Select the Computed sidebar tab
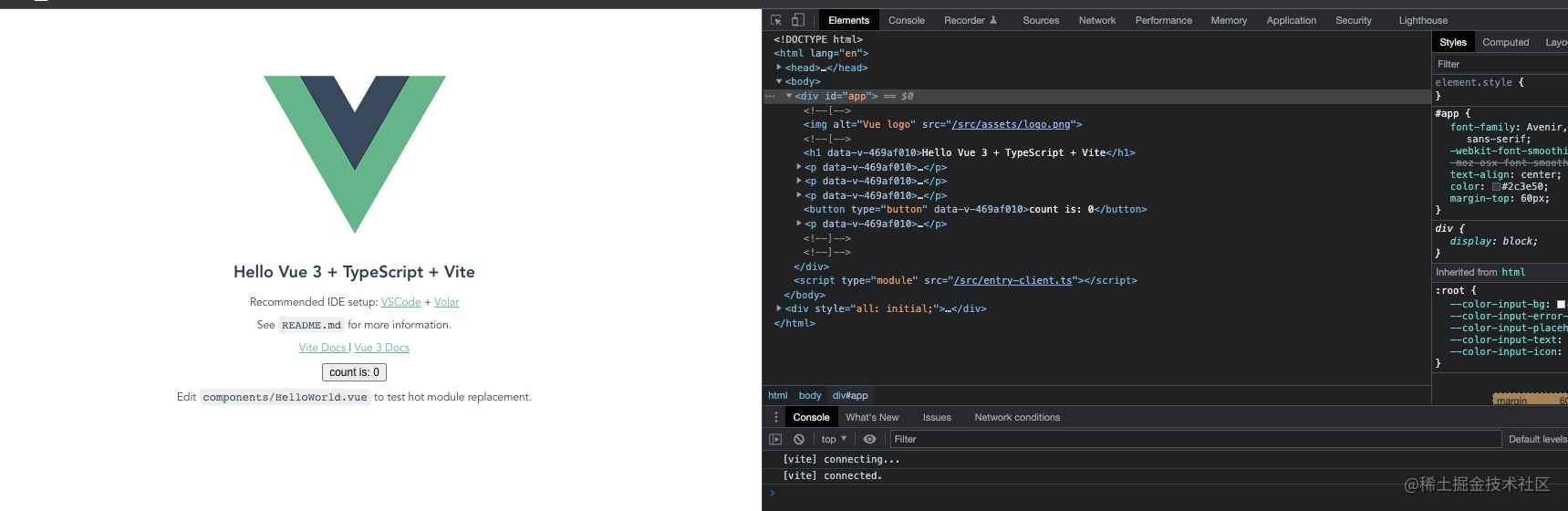1568x511 pixels. 1505,42
